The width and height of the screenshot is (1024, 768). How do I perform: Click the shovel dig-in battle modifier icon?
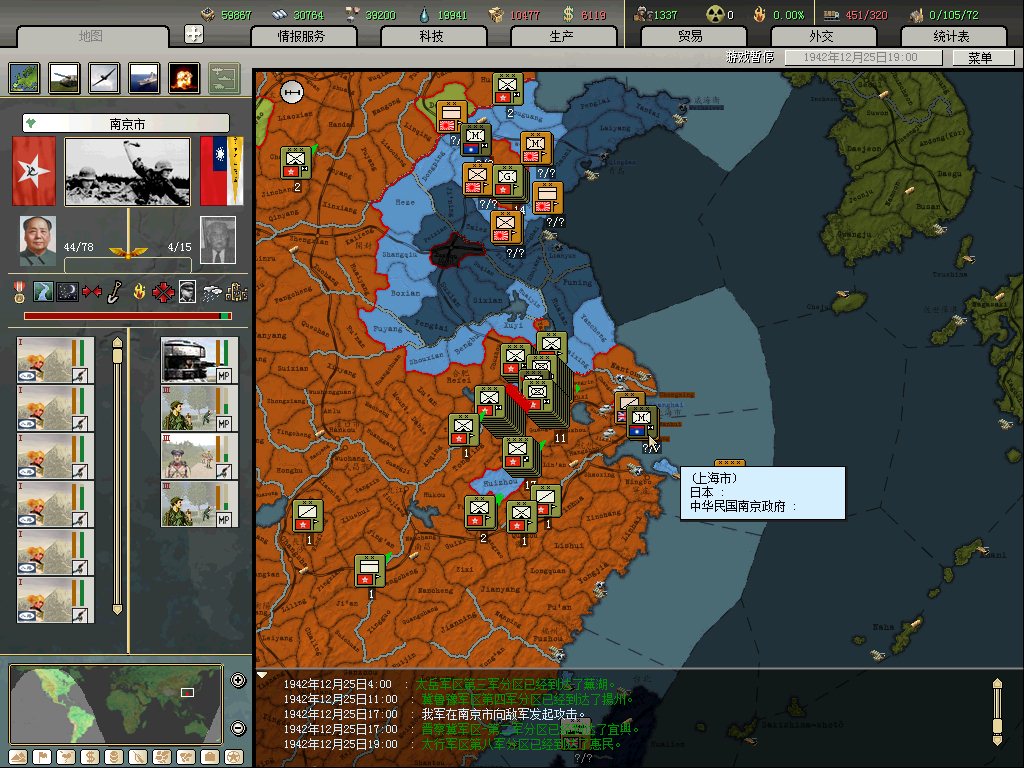point(115,292)
